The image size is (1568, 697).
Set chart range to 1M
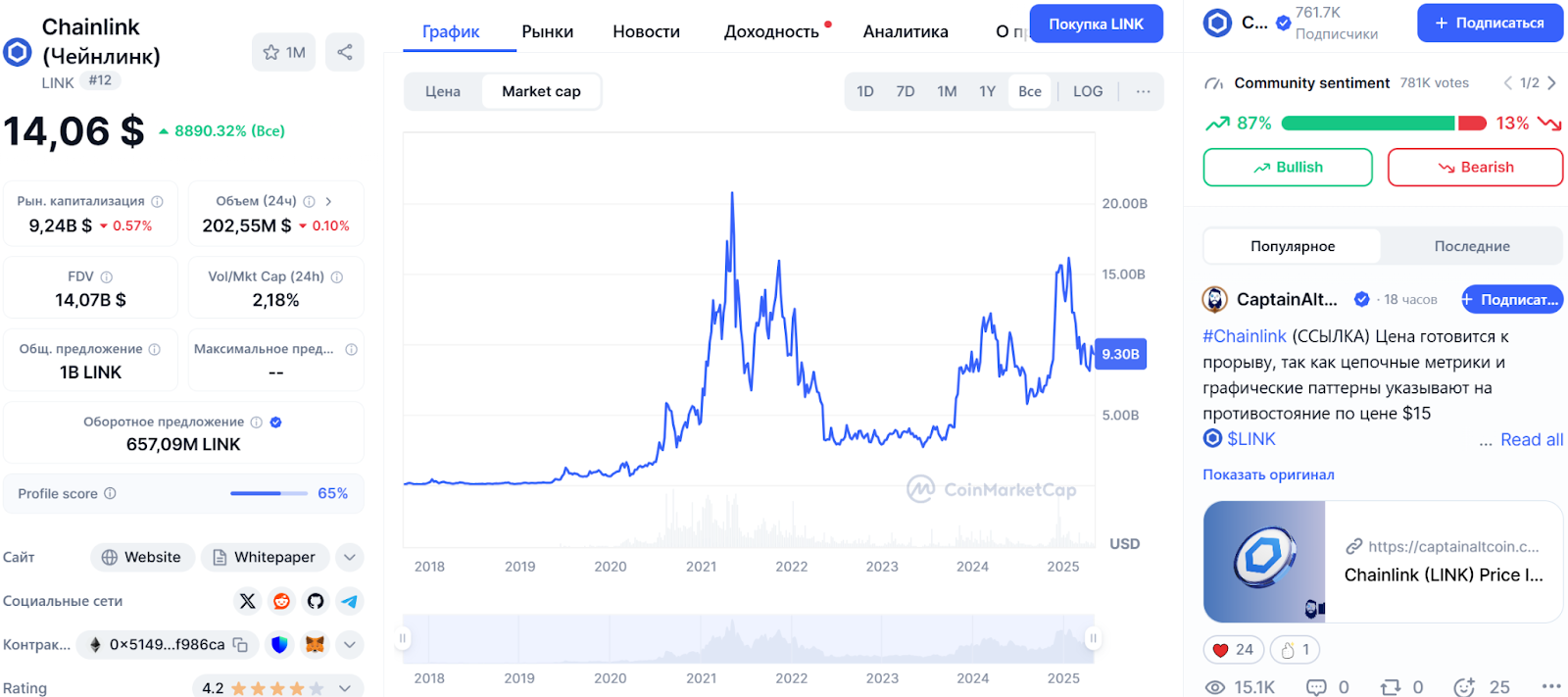947,91
